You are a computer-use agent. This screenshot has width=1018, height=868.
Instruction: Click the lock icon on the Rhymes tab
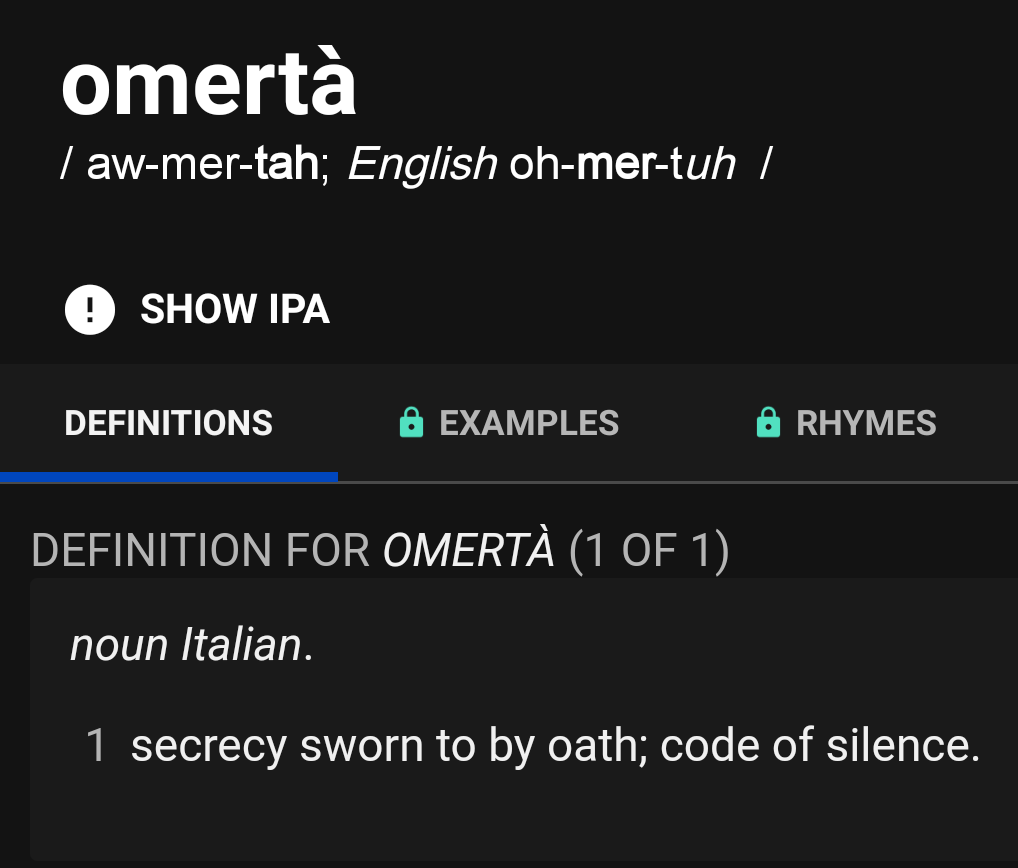pyautogui.click(x=767, y=423)
